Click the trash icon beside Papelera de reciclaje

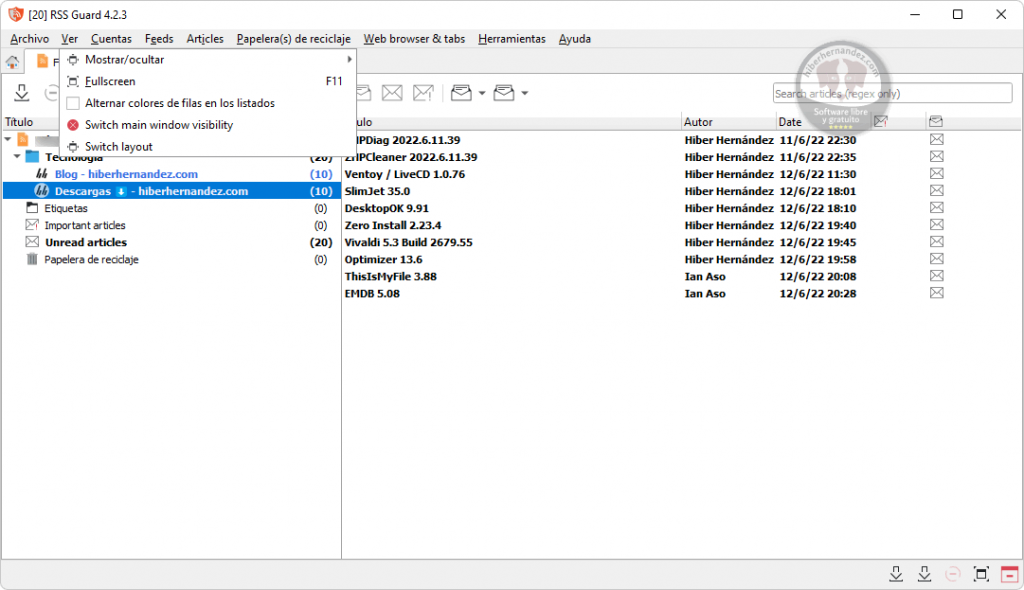pos(32,259)
